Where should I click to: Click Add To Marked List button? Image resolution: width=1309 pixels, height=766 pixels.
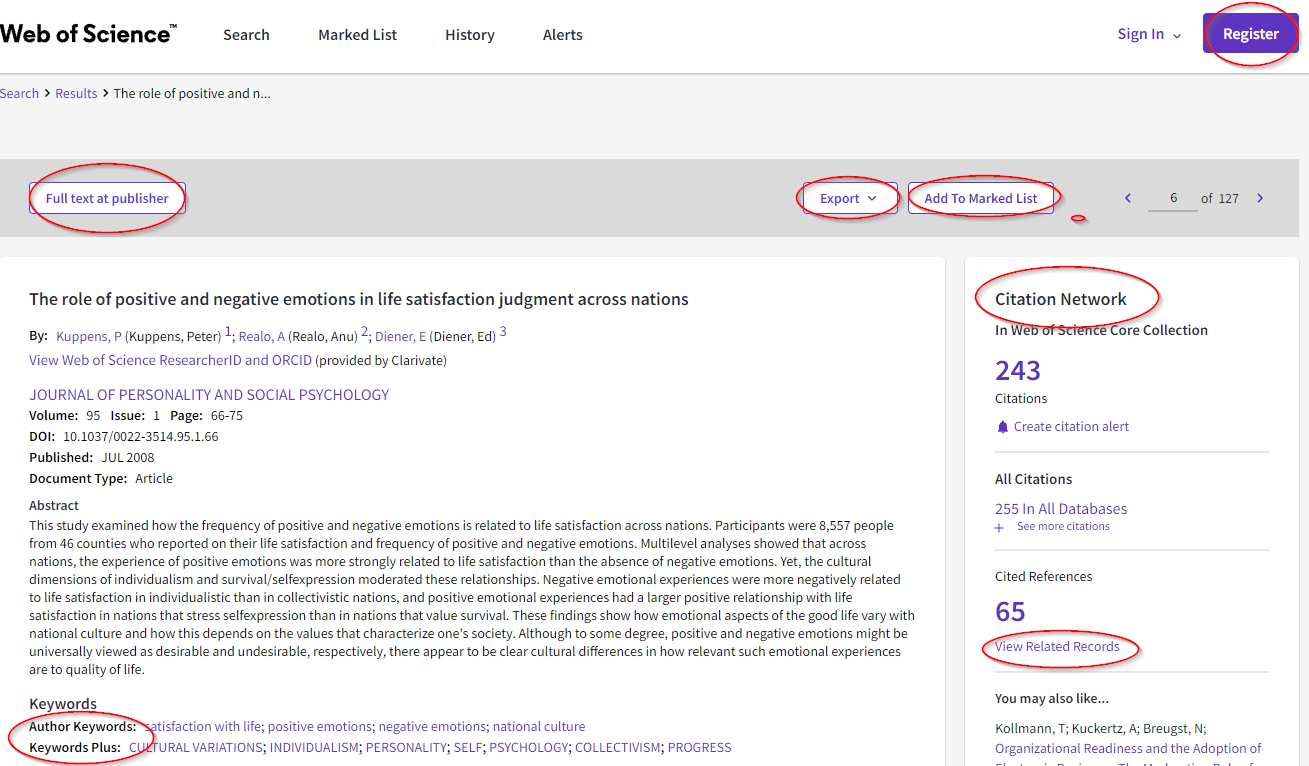click(x=980, y=198)
